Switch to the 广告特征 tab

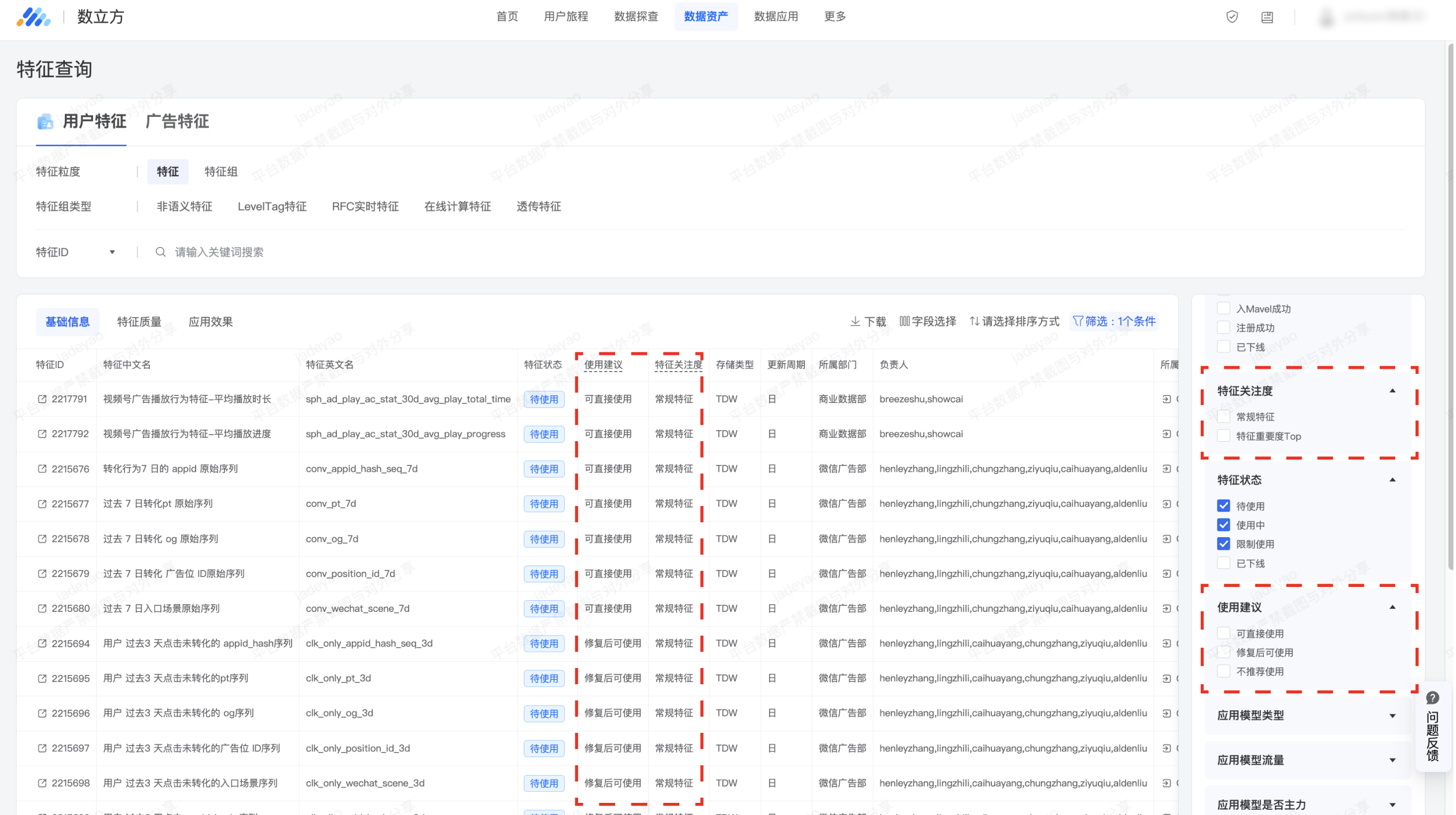tap(177, 122)
